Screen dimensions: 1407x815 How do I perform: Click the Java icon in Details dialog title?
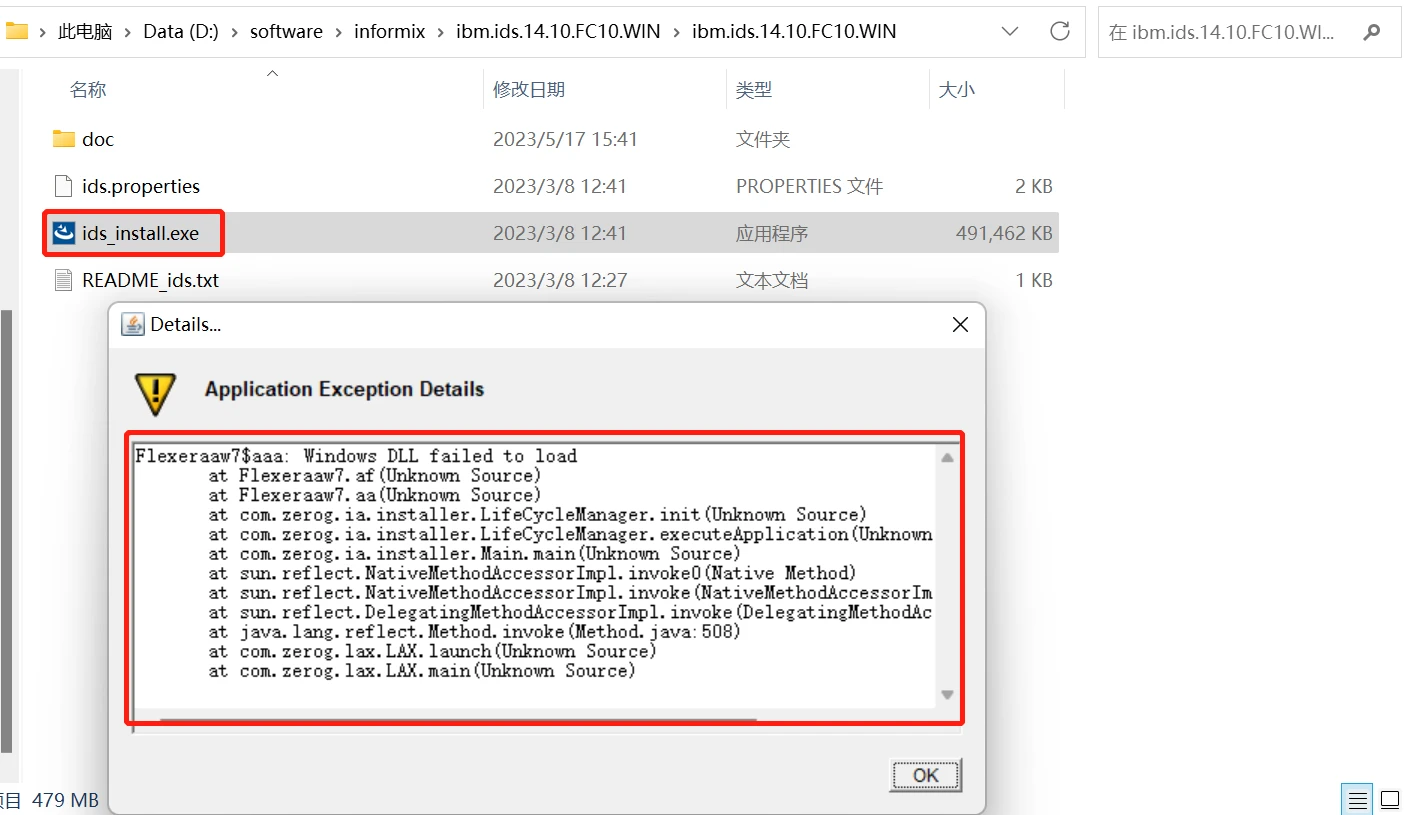coord(133,324)
